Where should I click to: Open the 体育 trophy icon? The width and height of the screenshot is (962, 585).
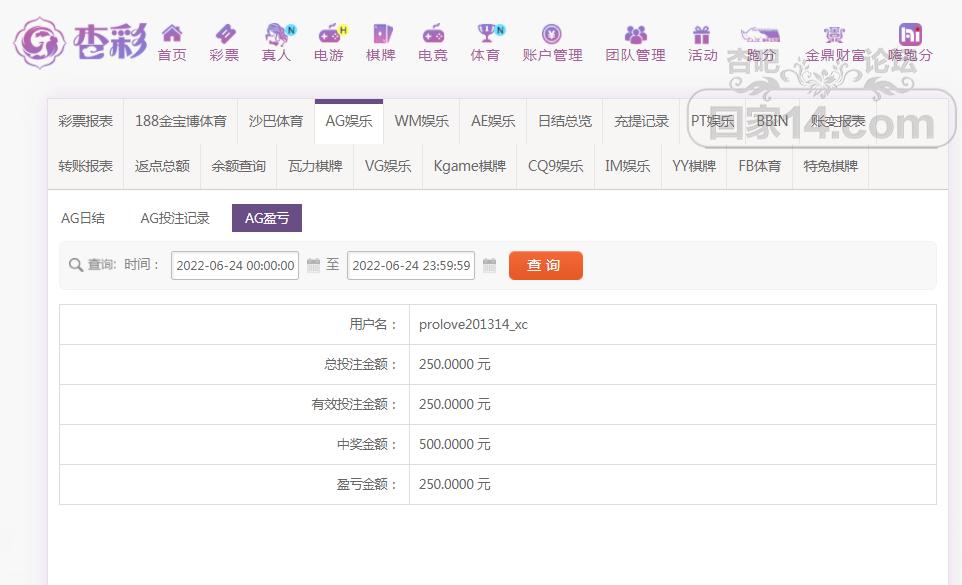click(486, 35)
